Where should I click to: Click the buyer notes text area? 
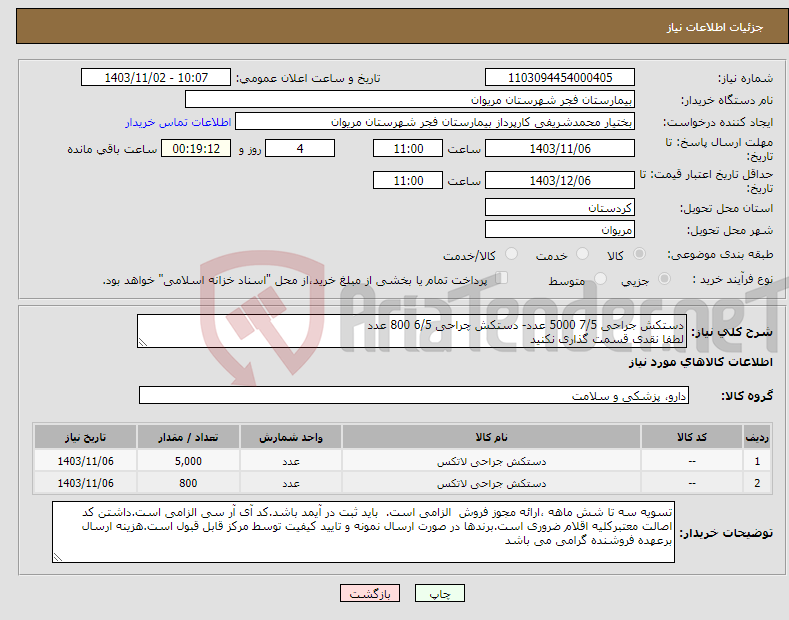point(363,532)
